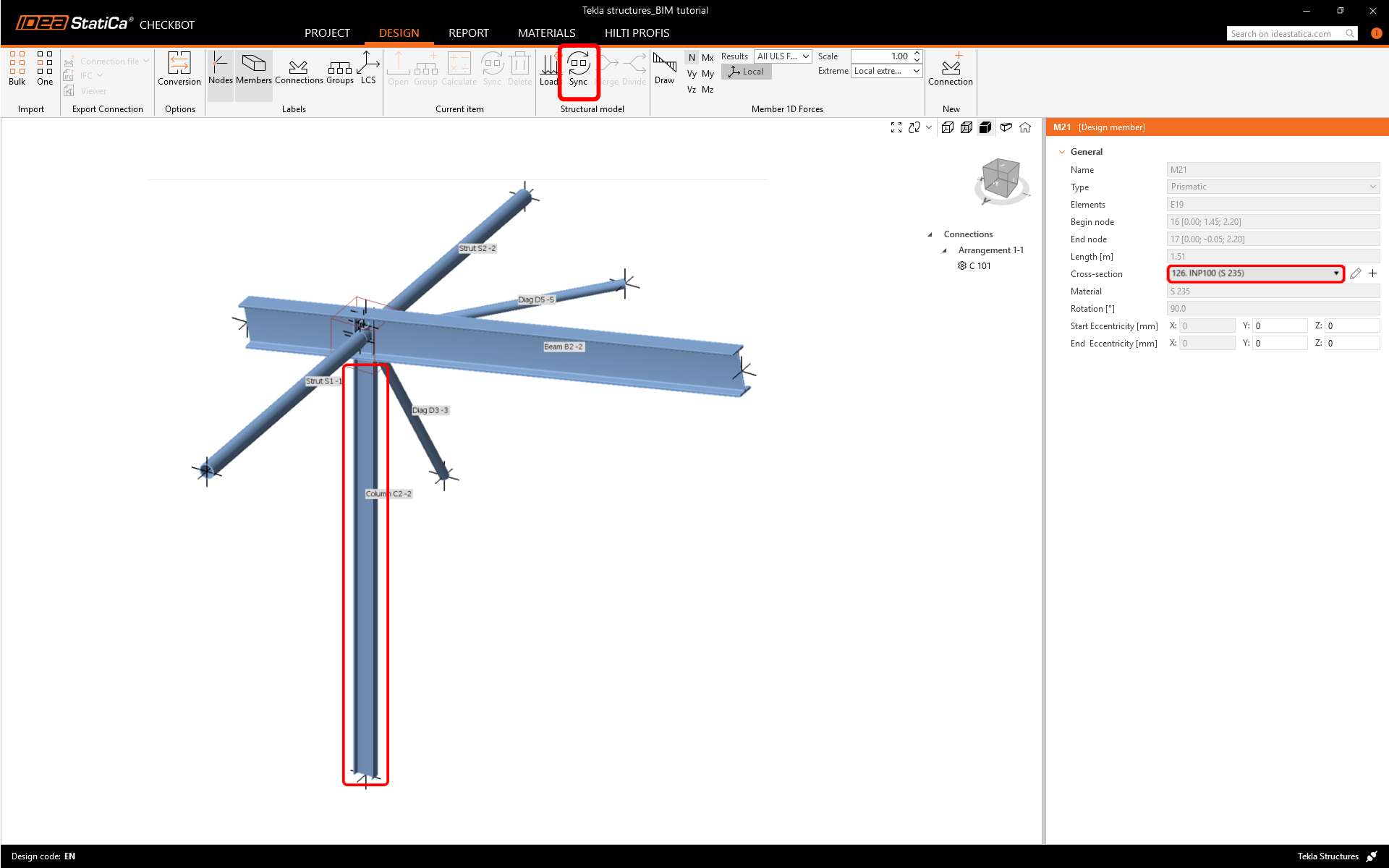The image size is (1389, 868).
Task: Toggle Nodes labels display
Action: (221, 69)
